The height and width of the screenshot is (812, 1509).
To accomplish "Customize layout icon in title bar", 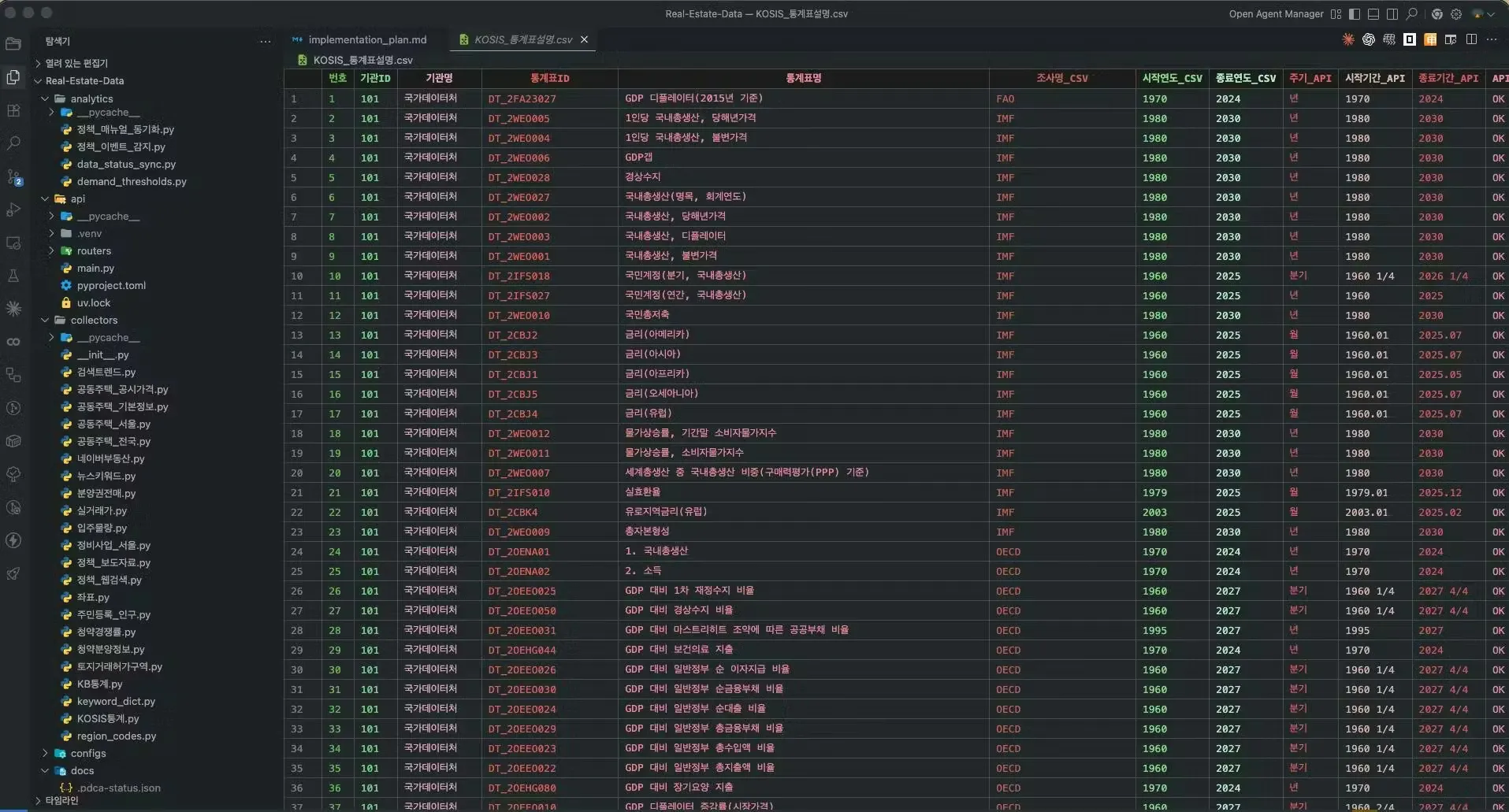I will (1336, 14).
